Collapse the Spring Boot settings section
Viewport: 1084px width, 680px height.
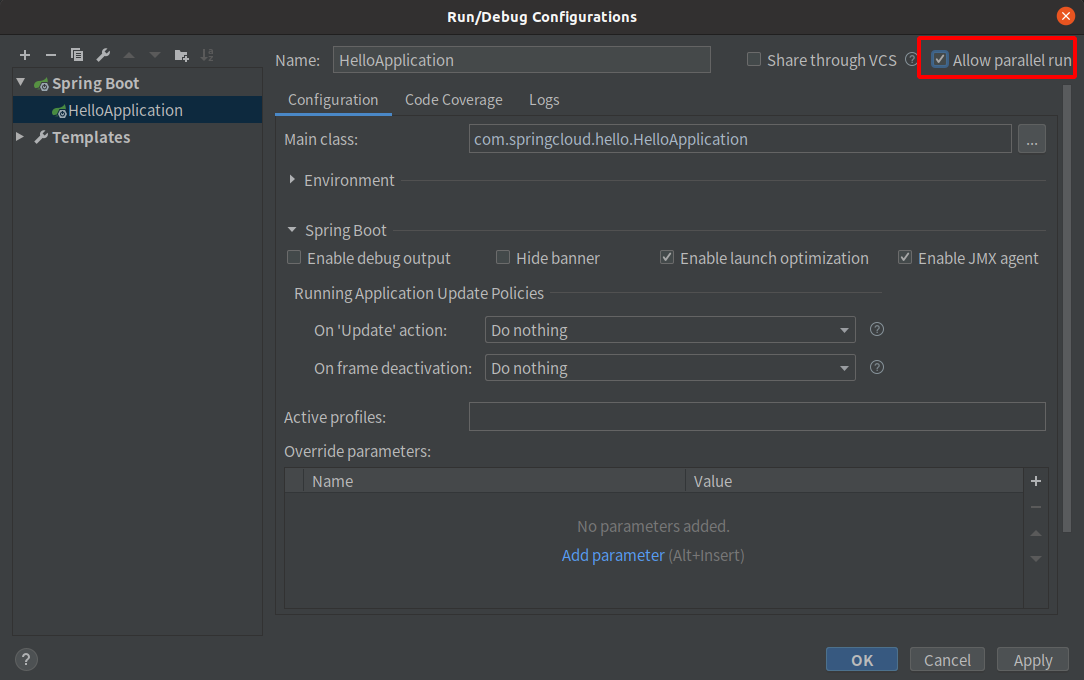point(292,229)
